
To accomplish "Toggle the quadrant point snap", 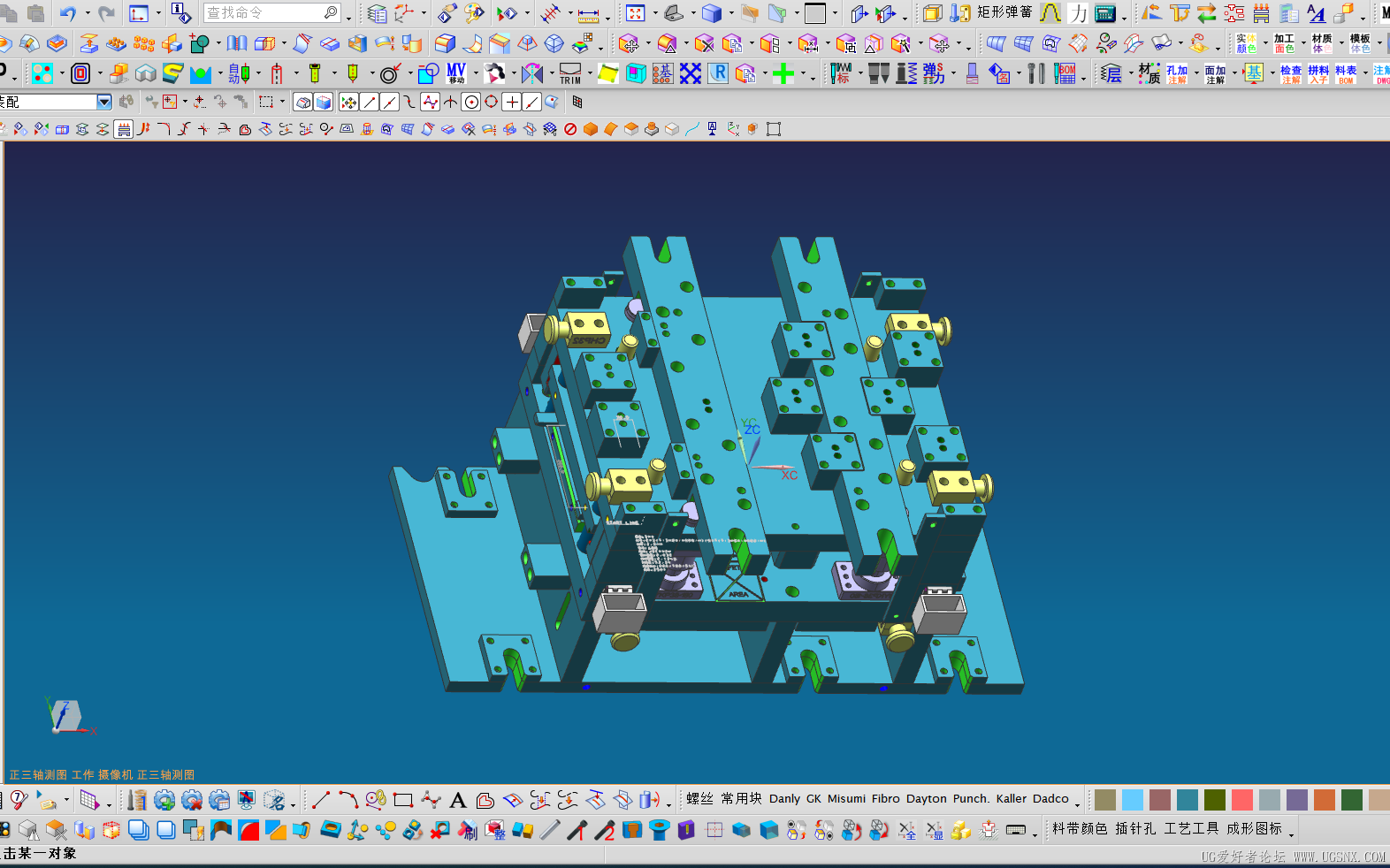I will point(492,103).
